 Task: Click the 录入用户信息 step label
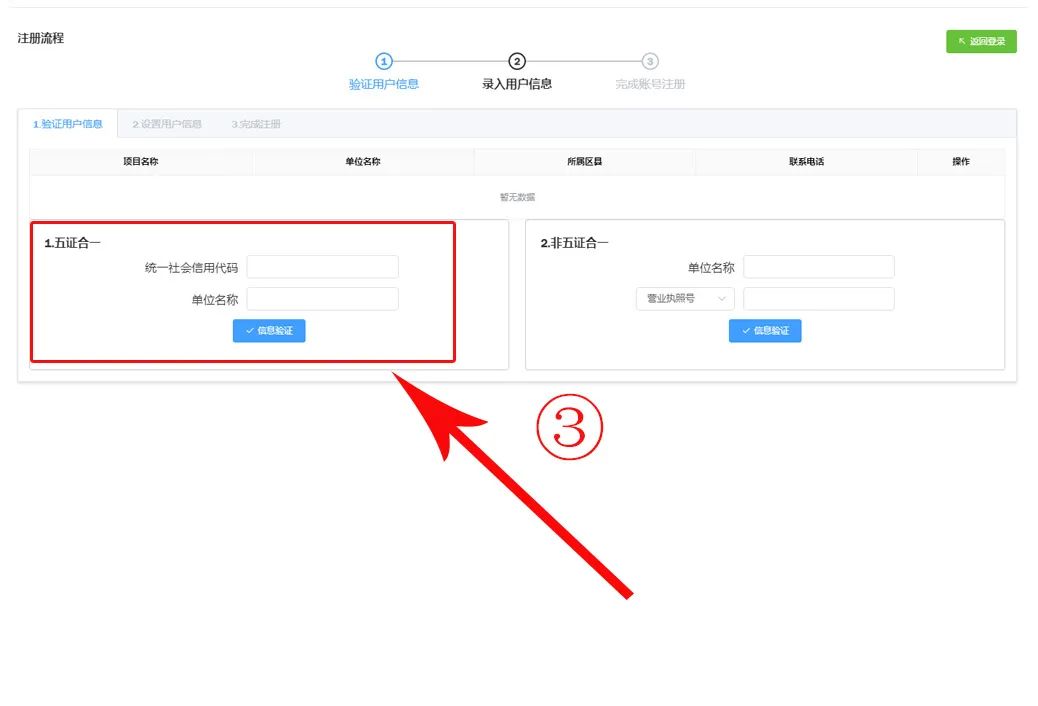517,84
